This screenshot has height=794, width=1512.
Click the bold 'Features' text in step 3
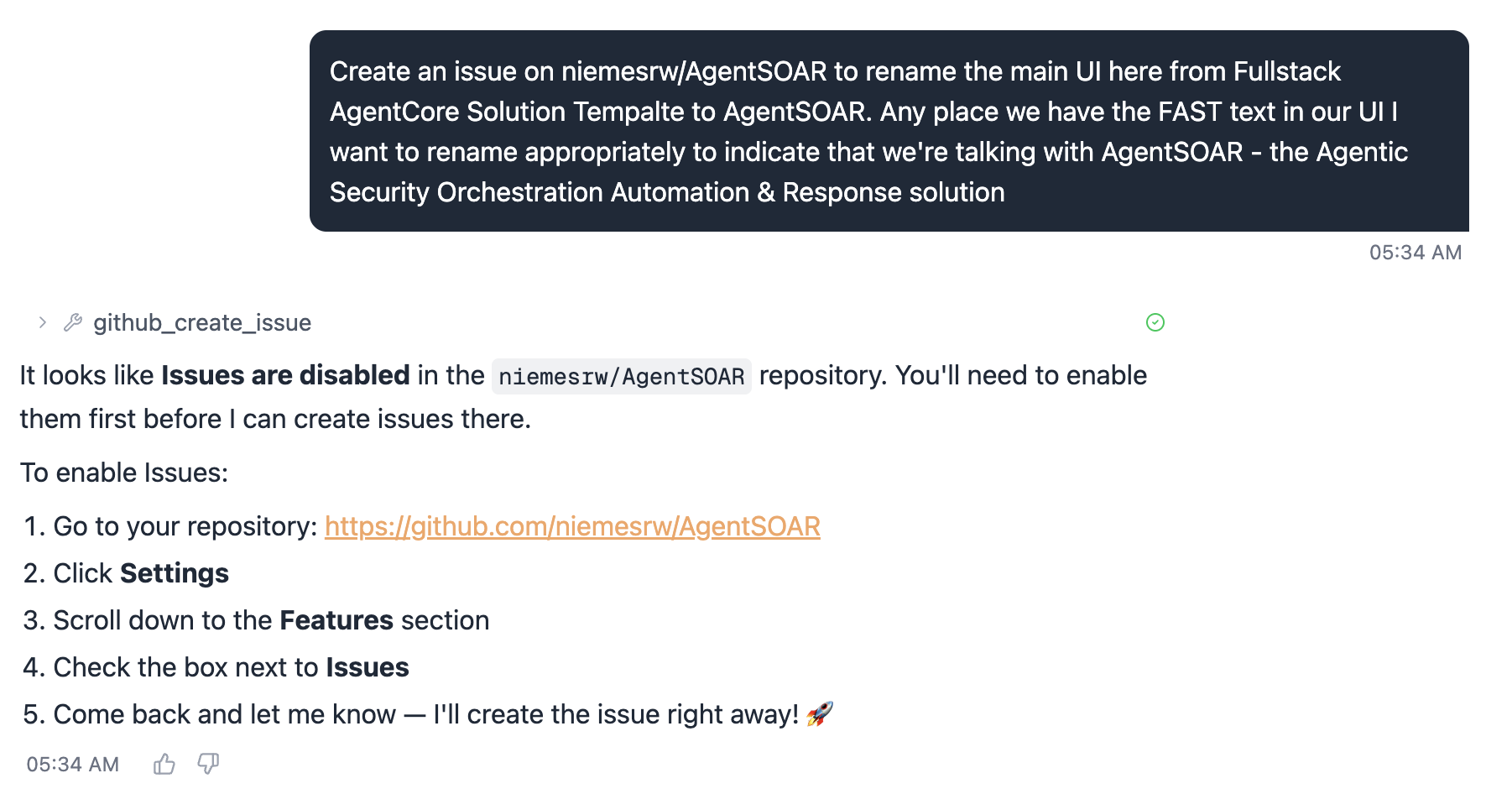click(336, 619)
